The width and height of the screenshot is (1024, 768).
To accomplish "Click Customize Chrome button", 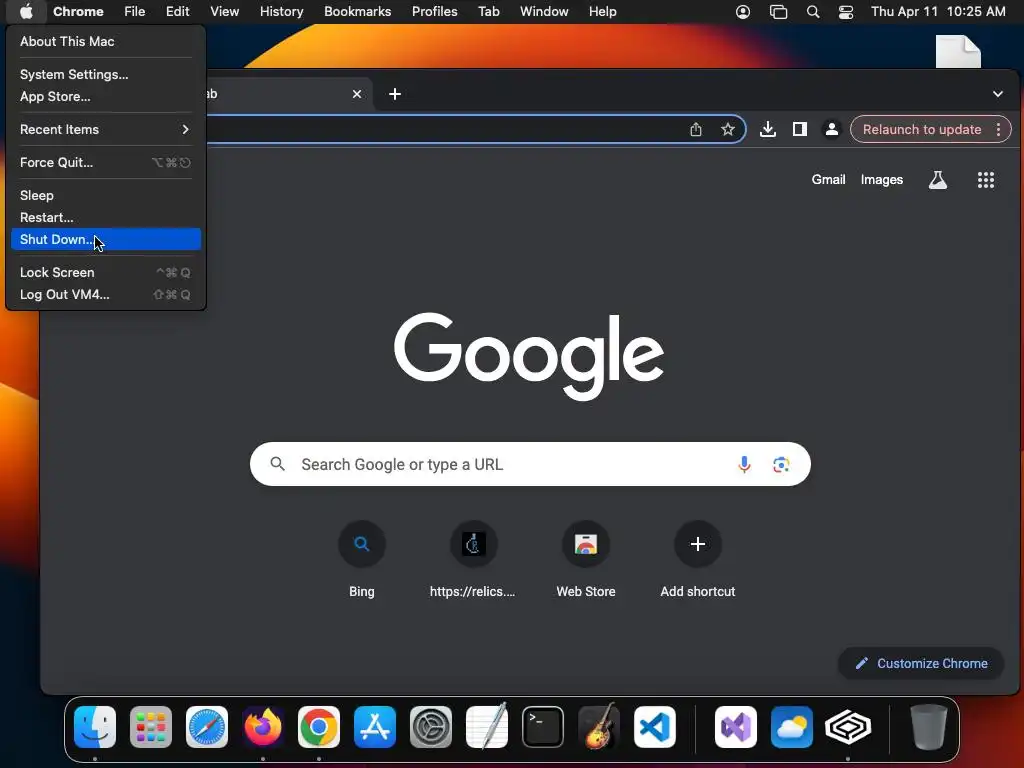I will coord(921,664).
